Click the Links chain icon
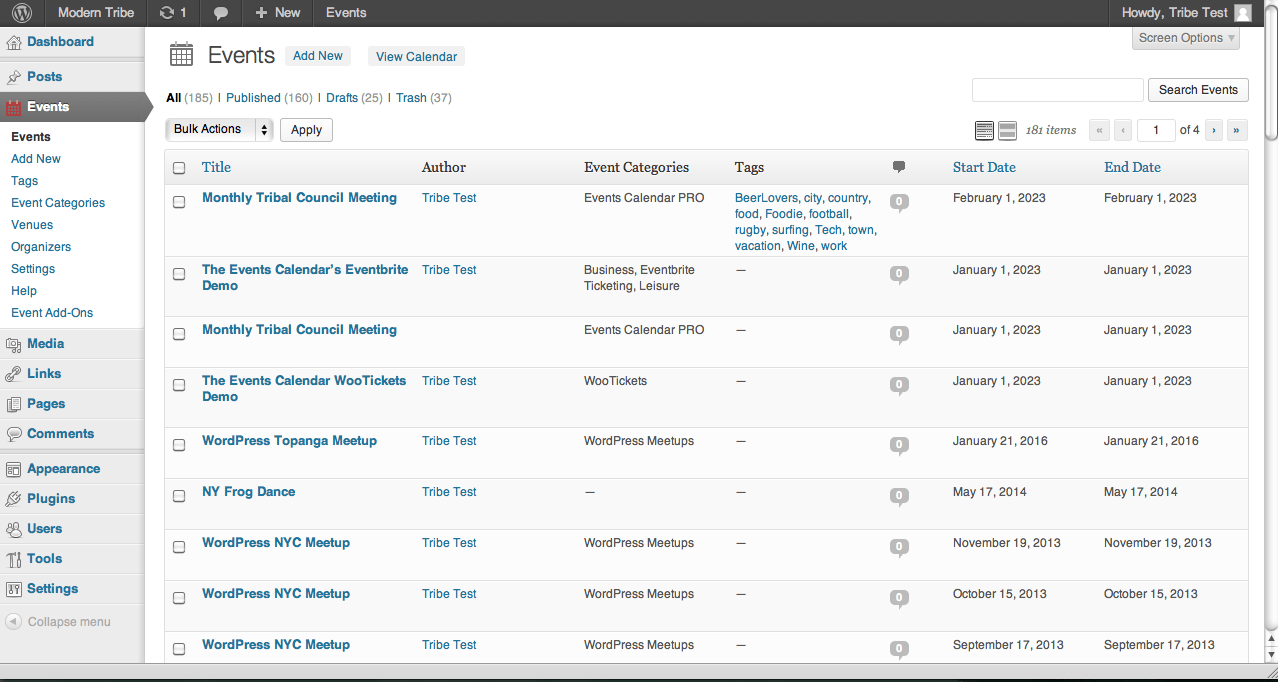Viewport: 1278px width, 682px height. (14, 374)
